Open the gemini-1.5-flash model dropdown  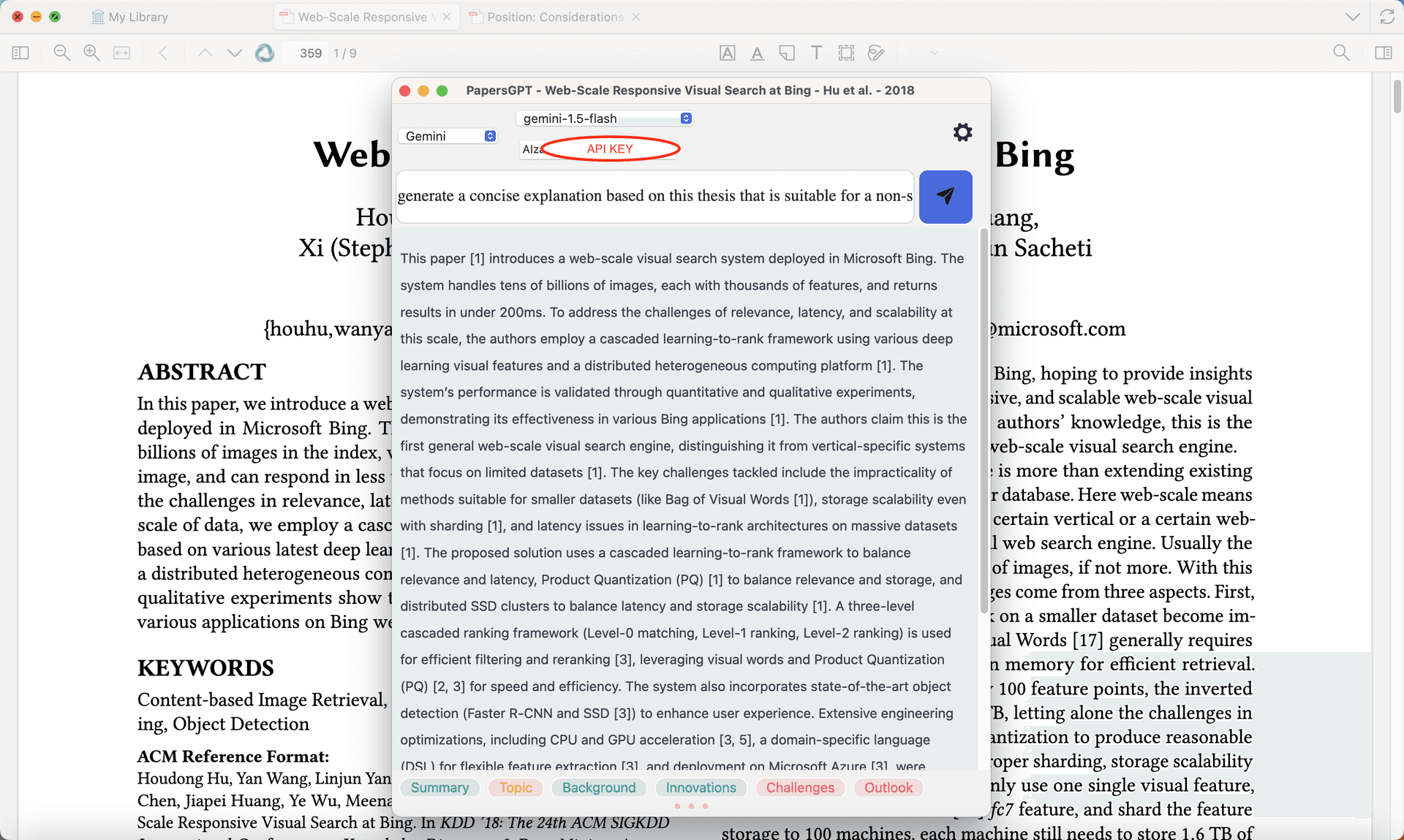point(604,118)
